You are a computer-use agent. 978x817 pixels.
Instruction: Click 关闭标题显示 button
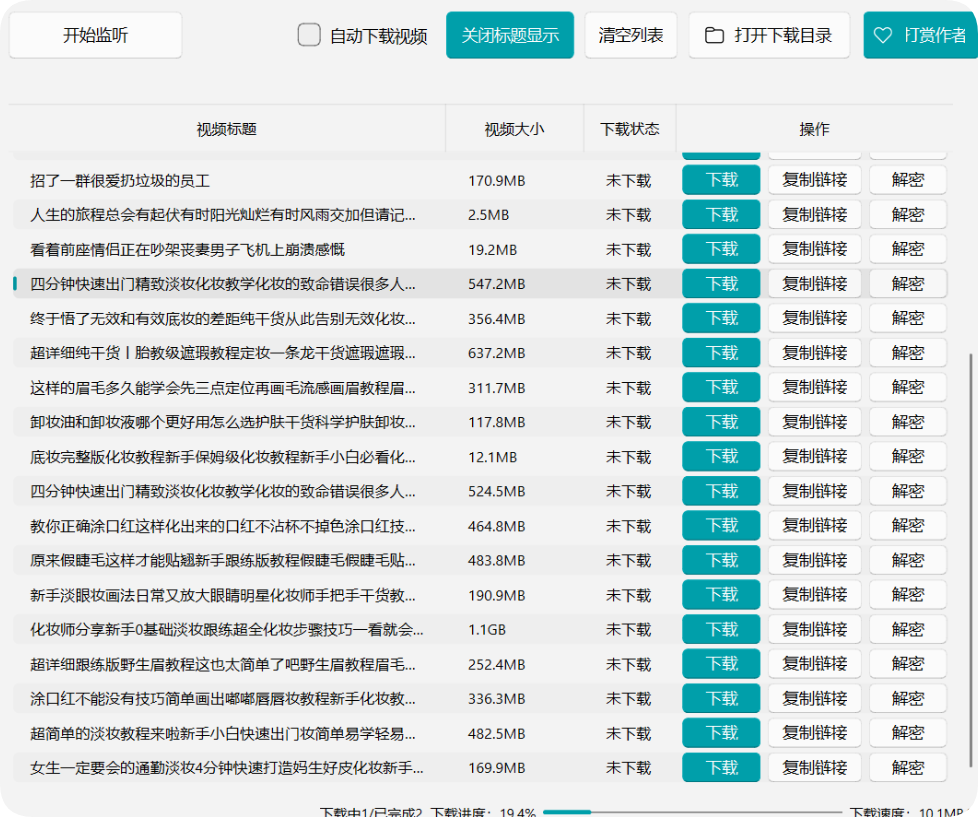[510, 35]
